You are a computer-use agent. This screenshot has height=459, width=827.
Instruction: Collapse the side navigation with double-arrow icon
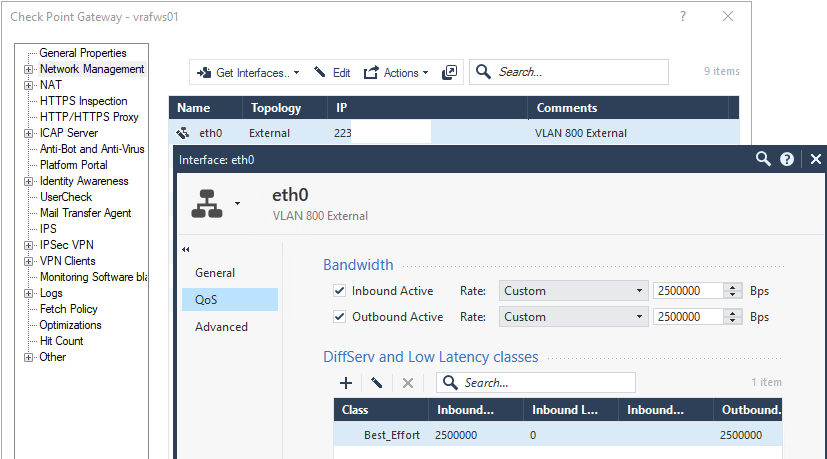click(x=186, y=249)
